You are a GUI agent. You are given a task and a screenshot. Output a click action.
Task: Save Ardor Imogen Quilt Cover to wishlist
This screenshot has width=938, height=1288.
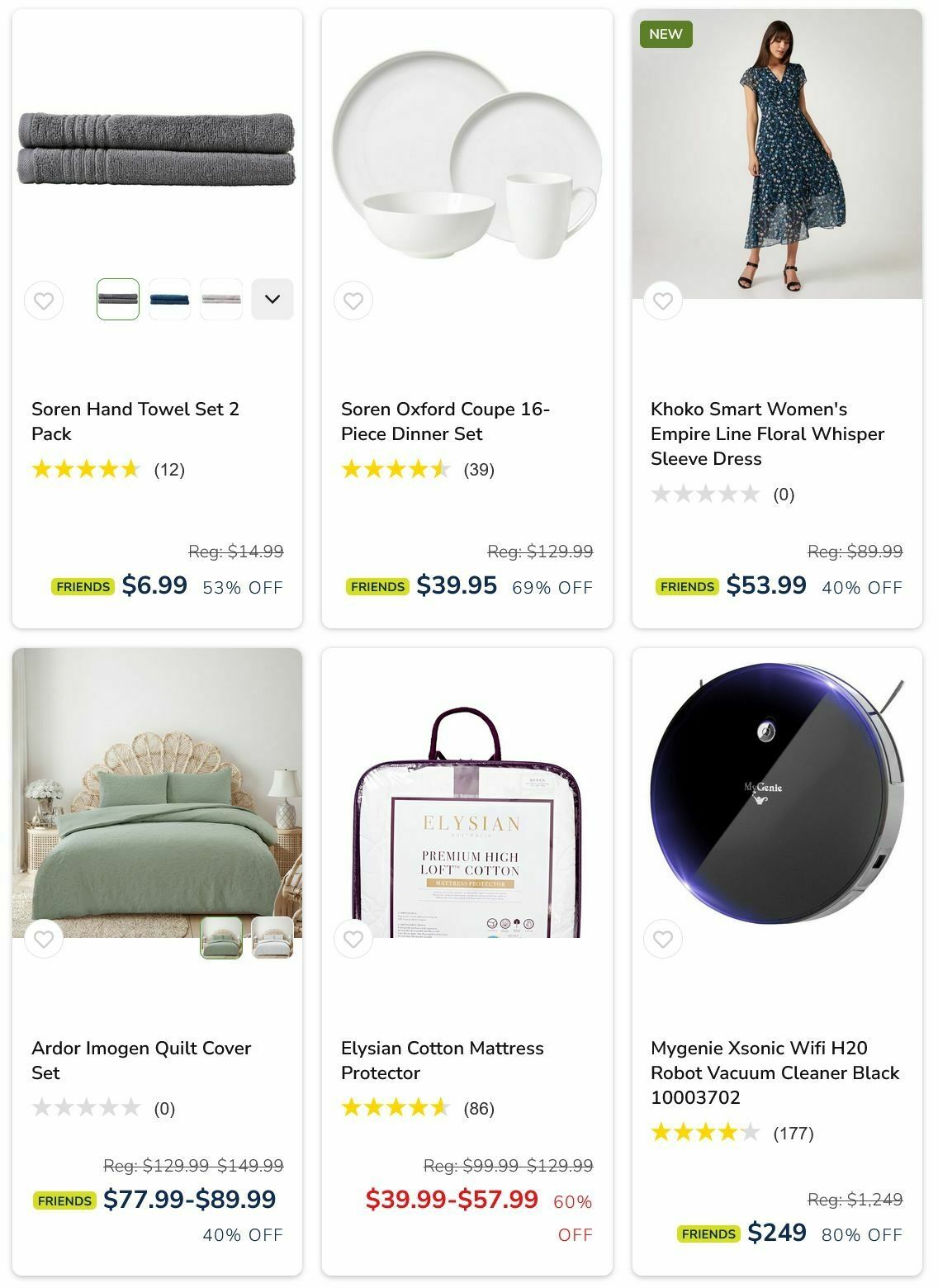pyautogui.click(x=44, y=939)
